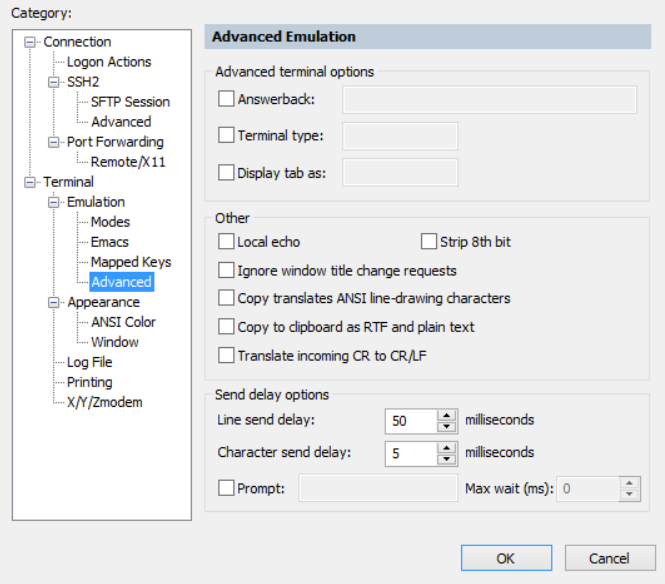The image size is (665, 584).
Task: Check Copy translates ANSI line-drawing characters
Action: [226, 298]
